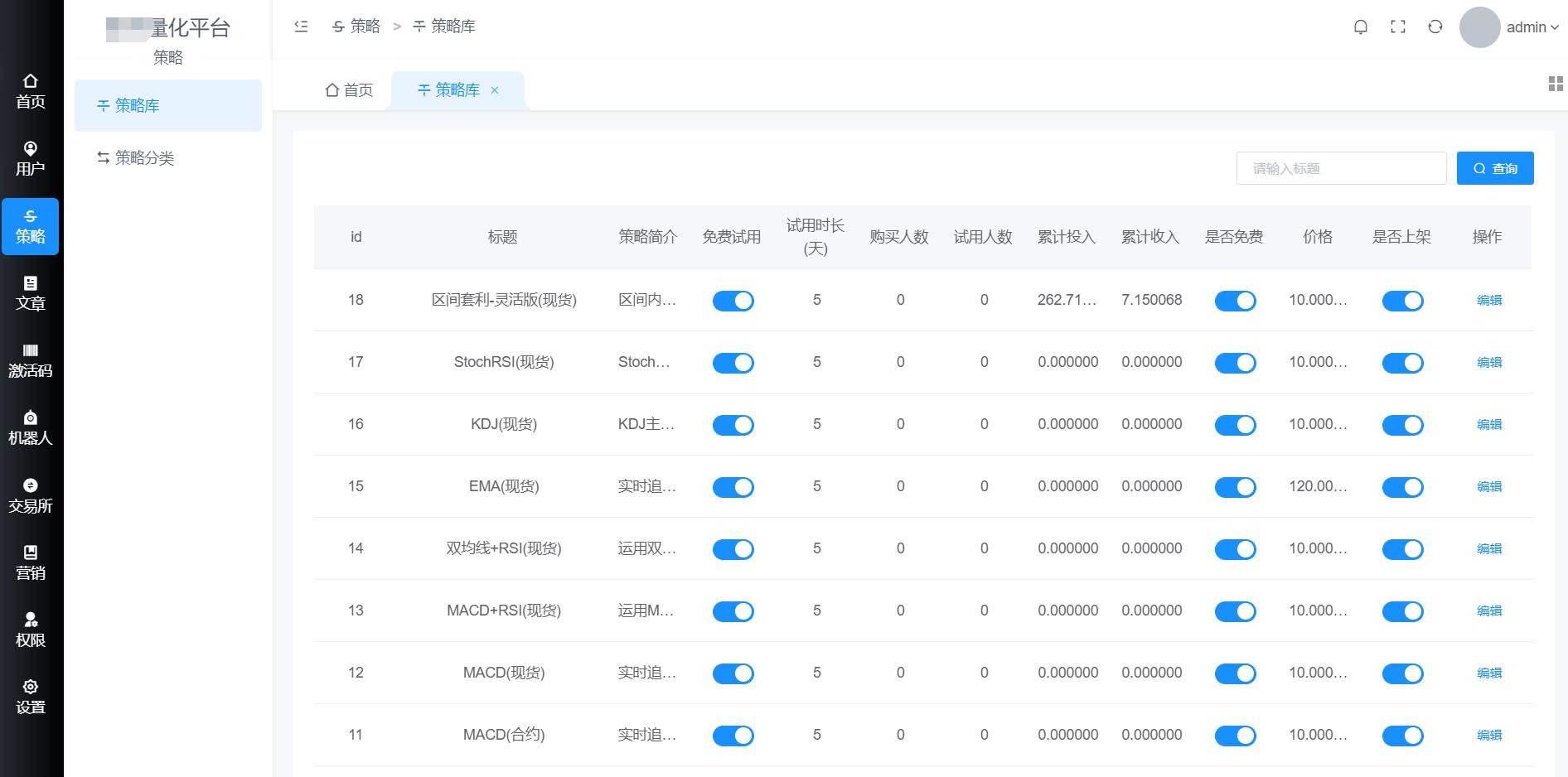Click the 查询 search button
Viewport: 1568px width, 777px height.
[1494, 168]
